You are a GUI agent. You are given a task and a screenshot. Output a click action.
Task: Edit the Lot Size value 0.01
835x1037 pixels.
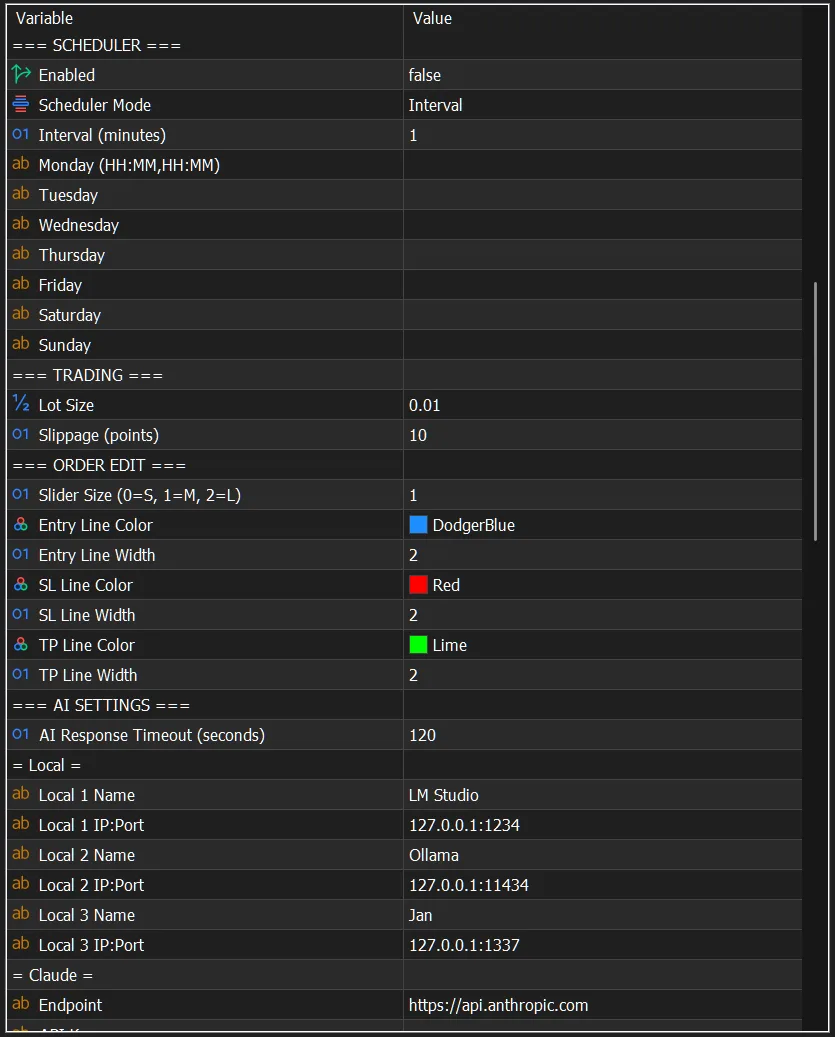point(602,405)
